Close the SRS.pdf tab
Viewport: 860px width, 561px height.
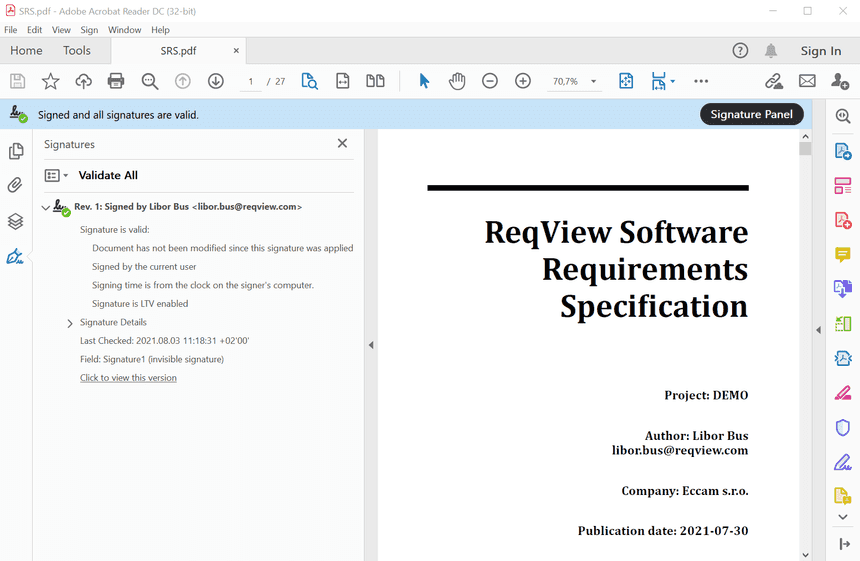[x=236, y=50]
